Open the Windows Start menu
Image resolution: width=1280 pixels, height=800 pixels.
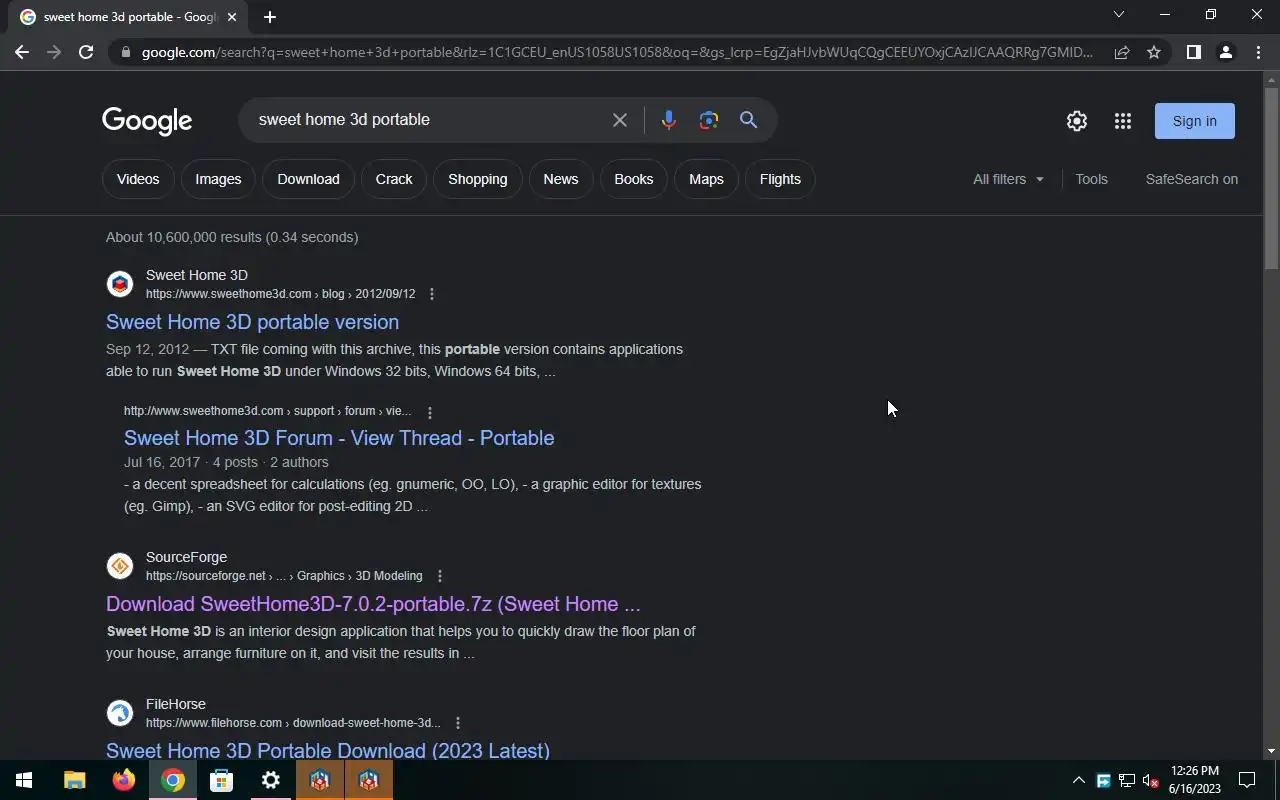24,780
